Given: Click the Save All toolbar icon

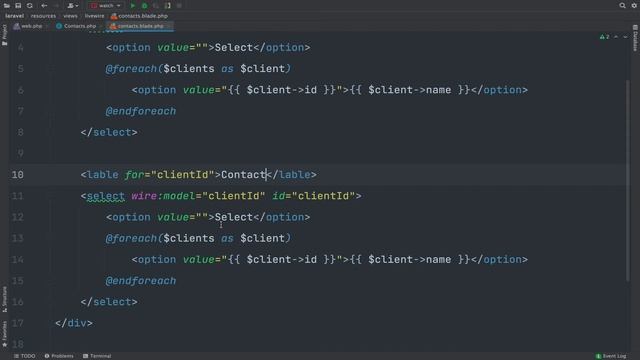Looking at the screenshot, I should tap(18, 6).
